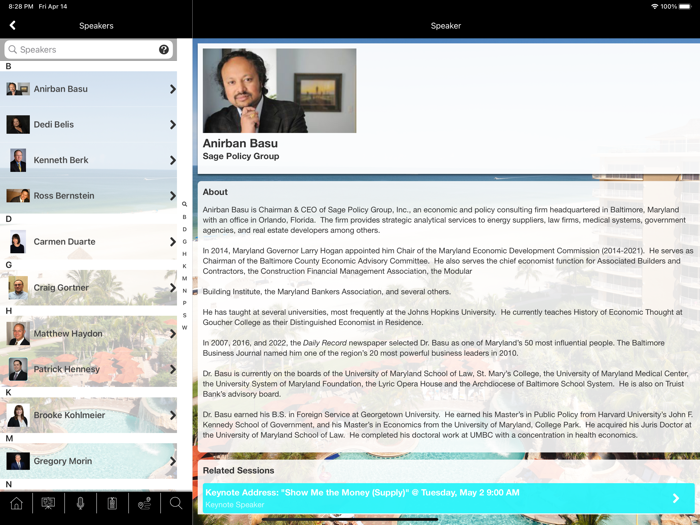Tap chevron on Anirban Basu row
Viewport: 700px width, 525px height.
point(173,89)
